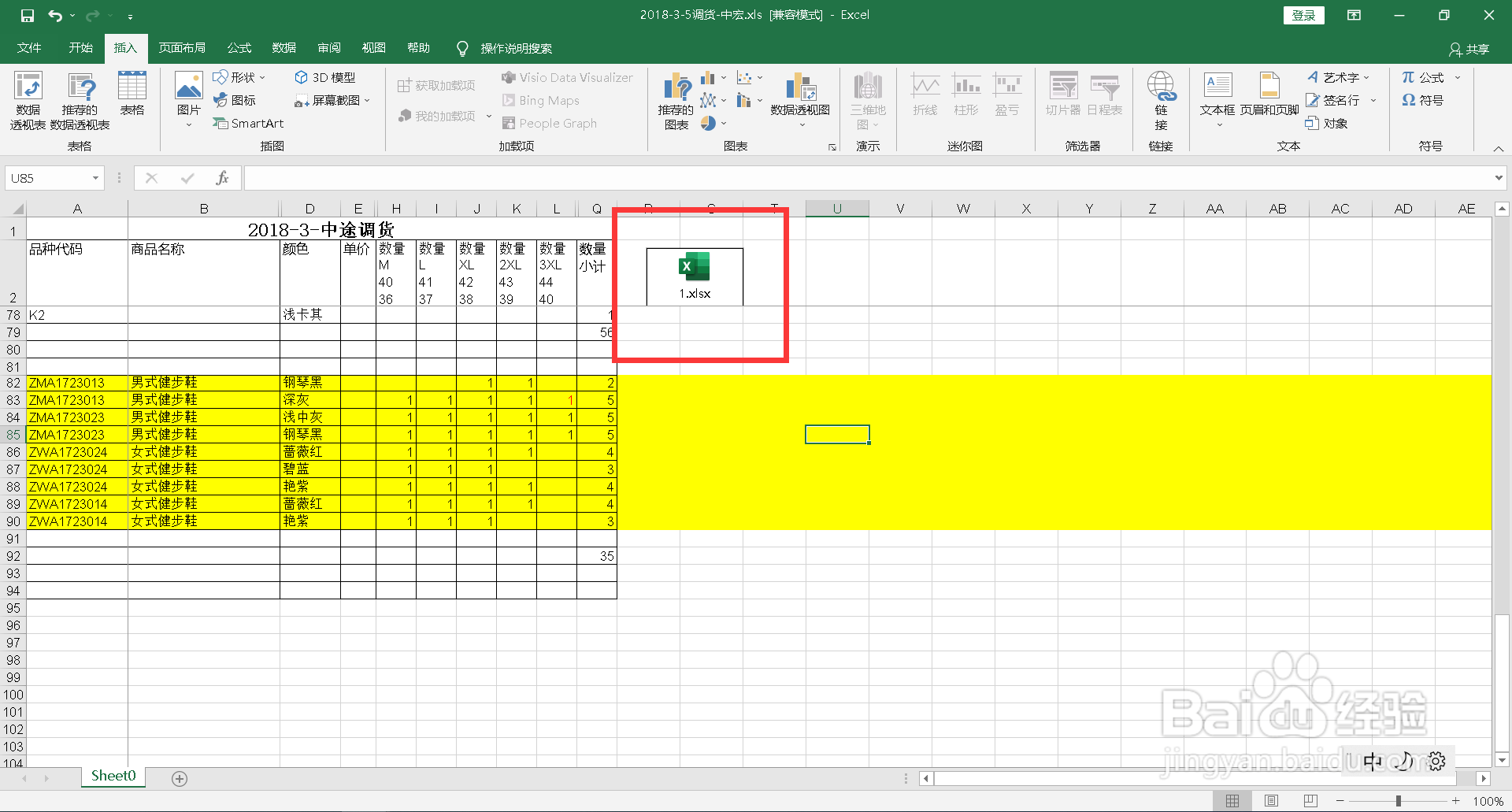This screenshot has width=1512, height=812.
Task: Expand the Charts group dialog launcher
Action: (832, 147)
